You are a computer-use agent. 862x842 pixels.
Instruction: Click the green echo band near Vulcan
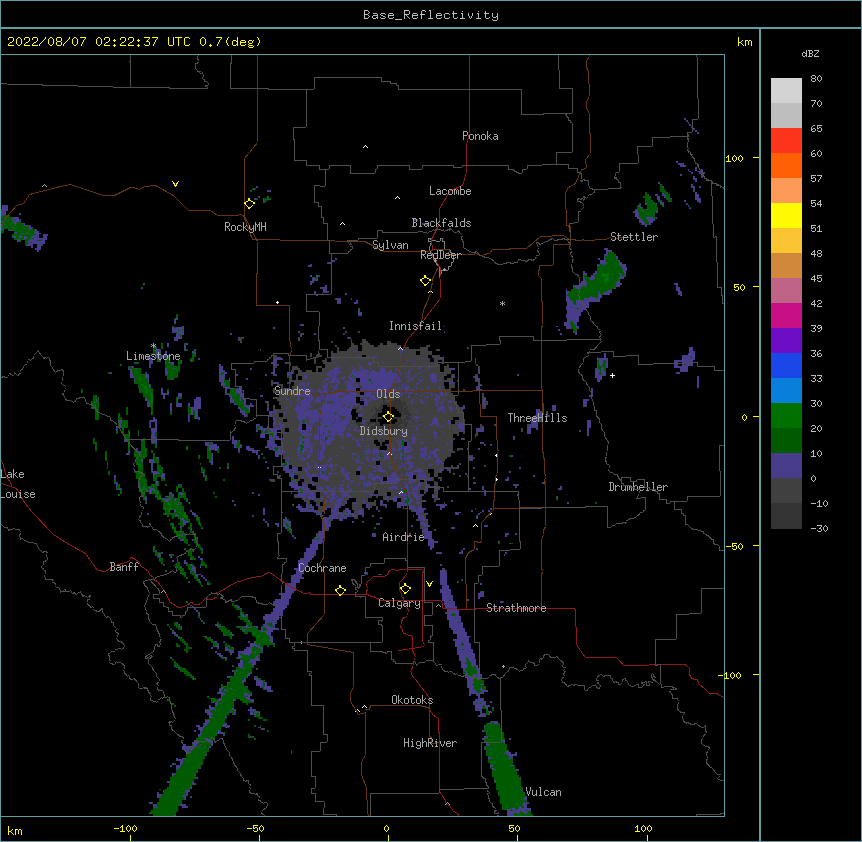(505, 768)
